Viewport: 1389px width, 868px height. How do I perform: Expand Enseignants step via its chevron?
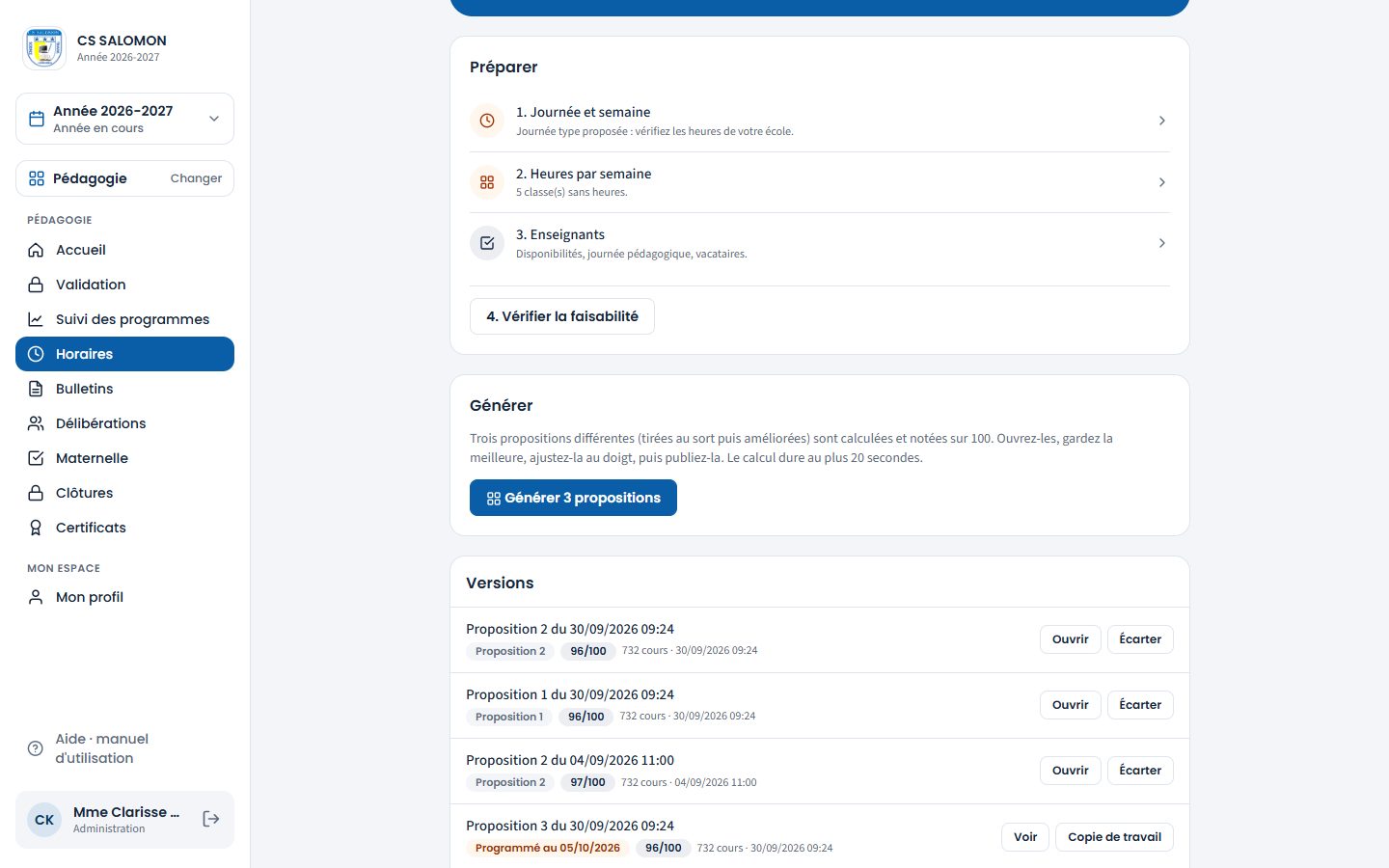(x=1161, y=243)
